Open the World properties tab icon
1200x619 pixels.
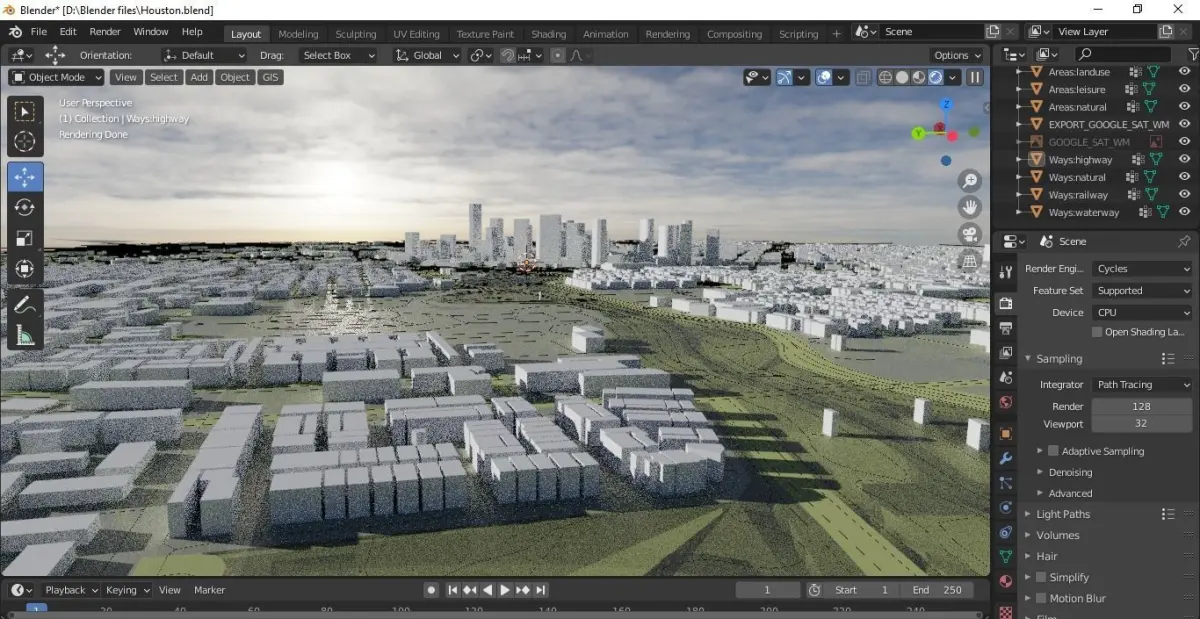tap(1006, 403)
